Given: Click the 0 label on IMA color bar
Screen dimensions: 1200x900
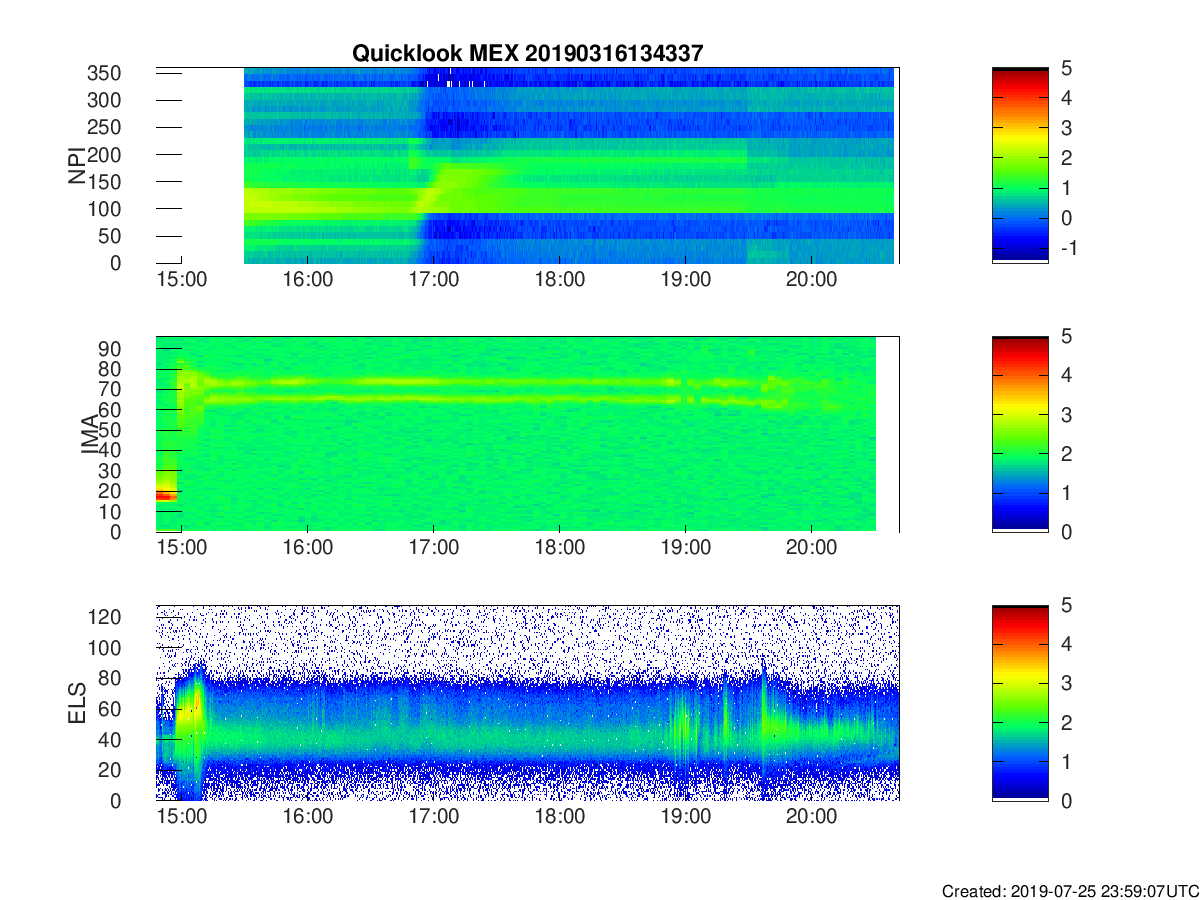Looking at the screenshot, I should pyautogui.click(x=1066, y=532).
